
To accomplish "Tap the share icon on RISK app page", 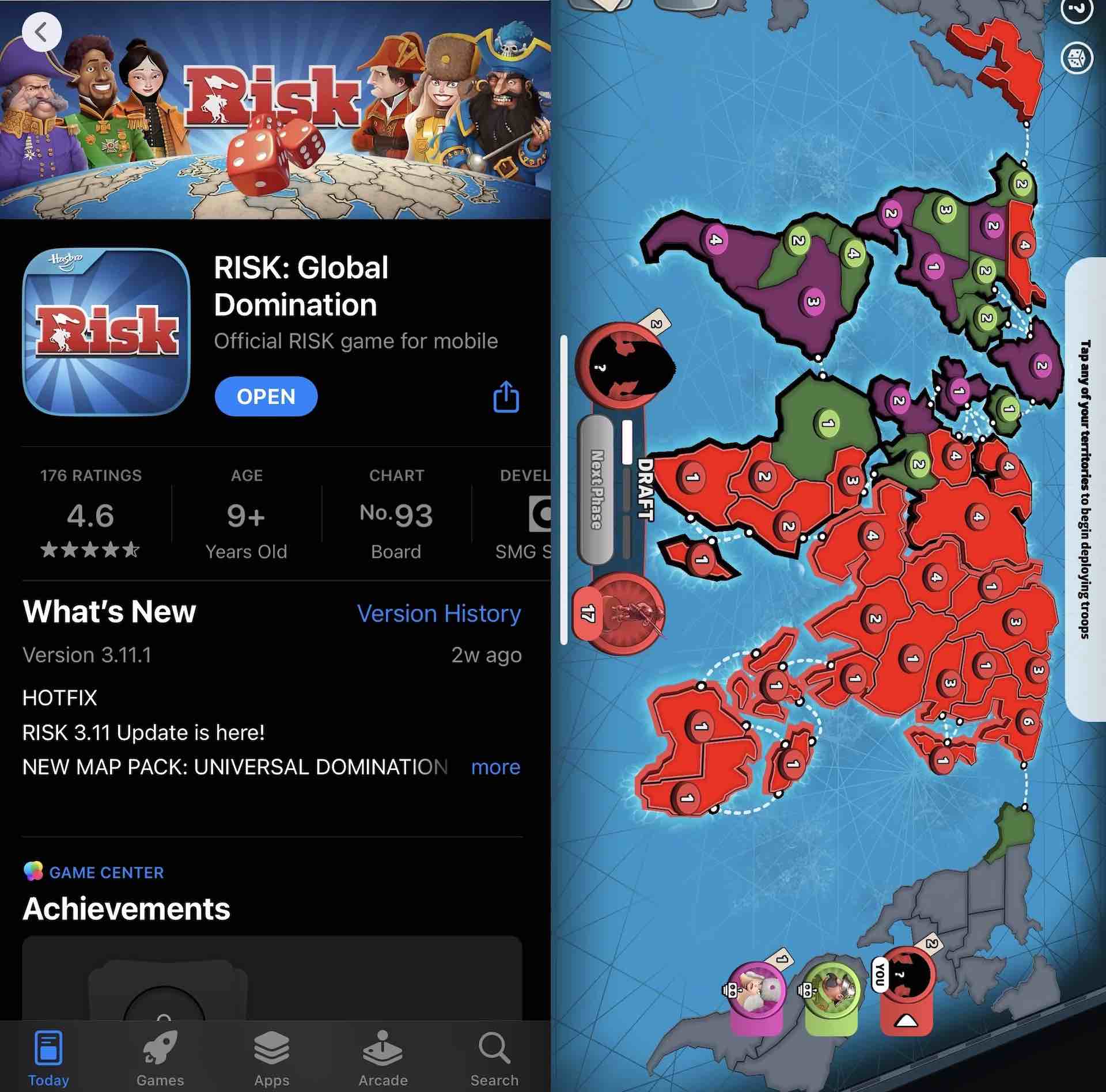I will pyautogui.click(x=506, y=395).
